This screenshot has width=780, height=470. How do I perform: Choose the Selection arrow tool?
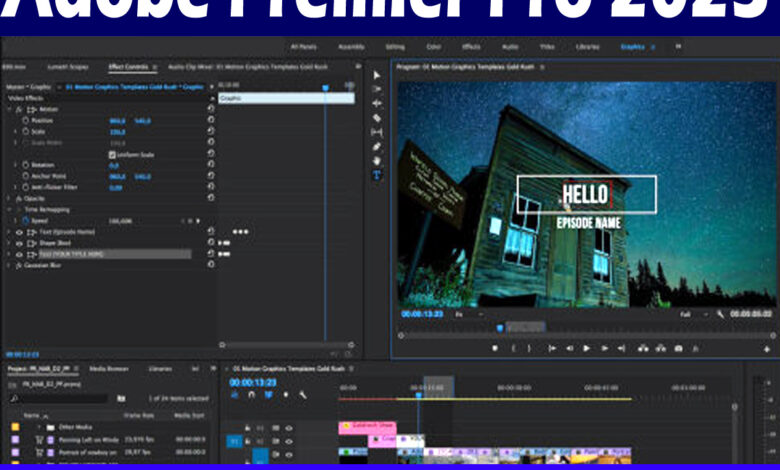point(377,75)
